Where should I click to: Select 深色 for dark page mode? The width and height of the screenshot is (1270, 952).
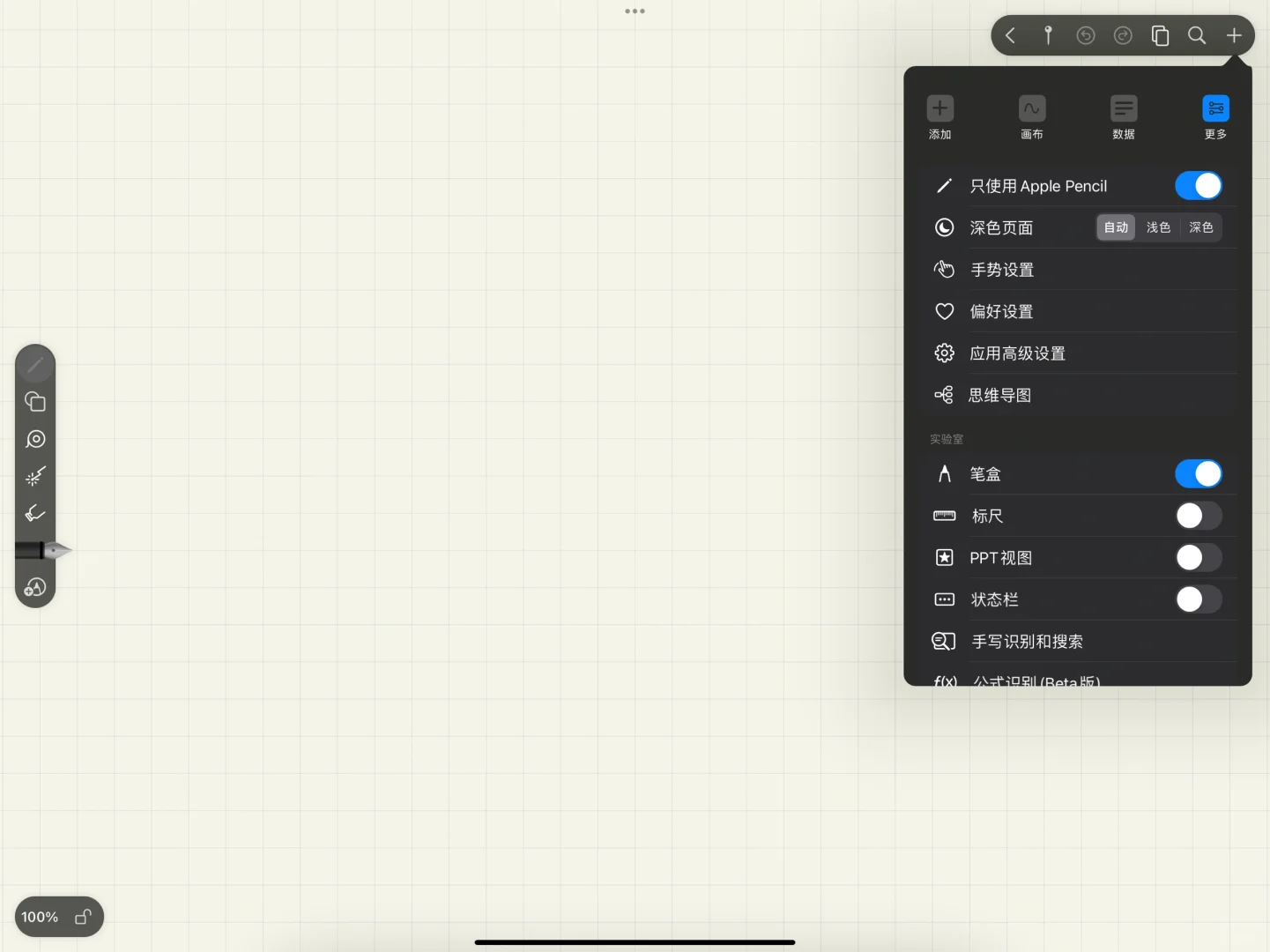(1199, 227)
